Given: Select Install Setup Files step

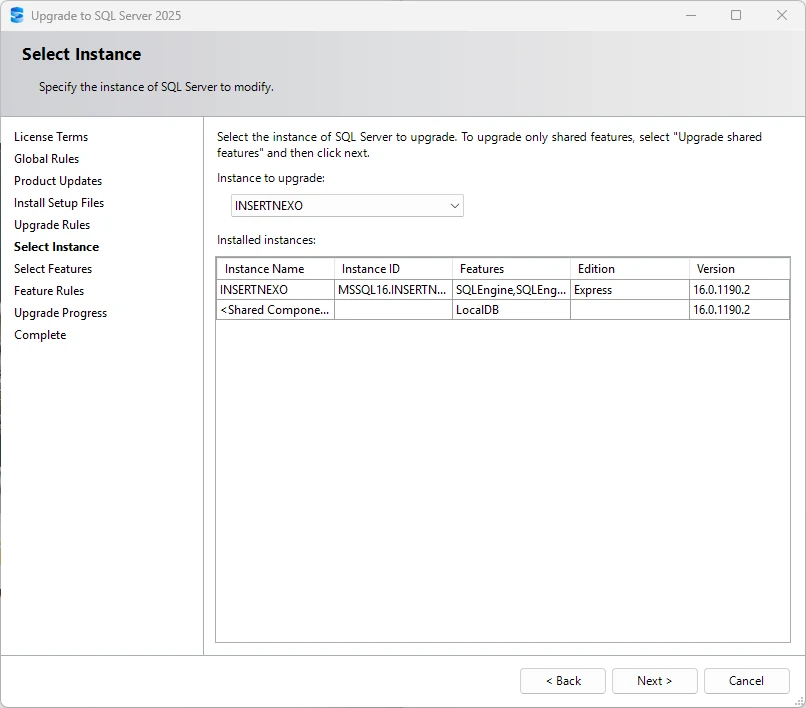Looking at the screenshot, I should pyautogui.click(x=59, y=203).
